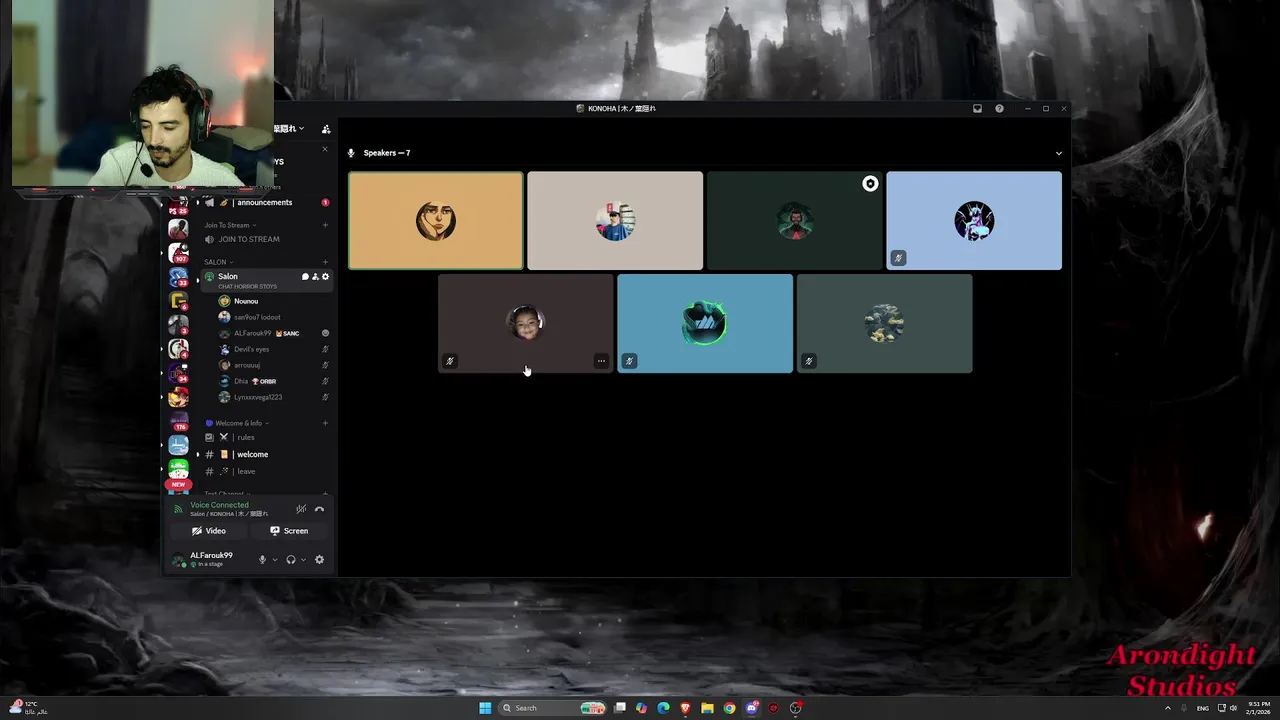Toggle noise suppression in voice panel
Image resolution: width=1280 pixels, height=720 pixels.
pos(301,509)
